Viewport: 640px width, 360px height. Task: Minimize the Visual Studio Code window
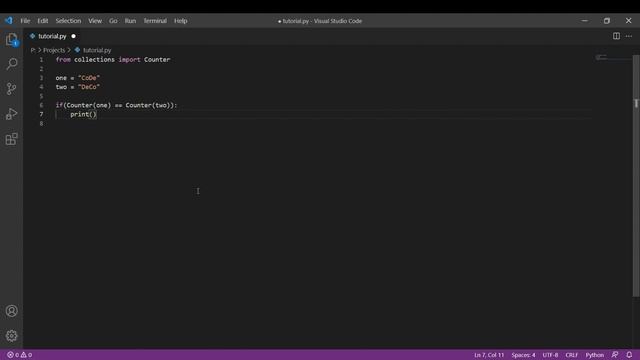coord(585,20)
